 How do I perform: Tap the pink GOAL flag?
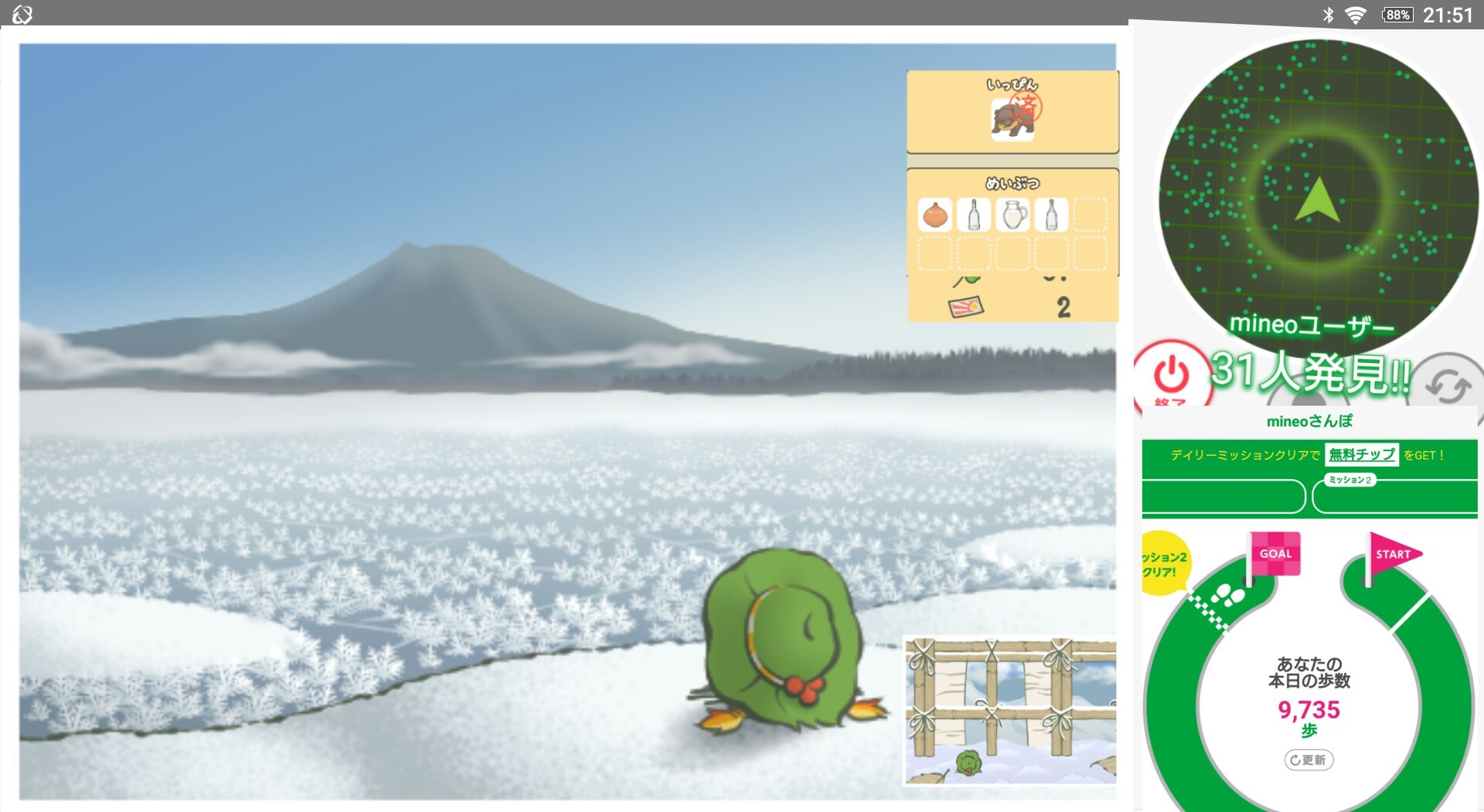[x=1275, y=554]
